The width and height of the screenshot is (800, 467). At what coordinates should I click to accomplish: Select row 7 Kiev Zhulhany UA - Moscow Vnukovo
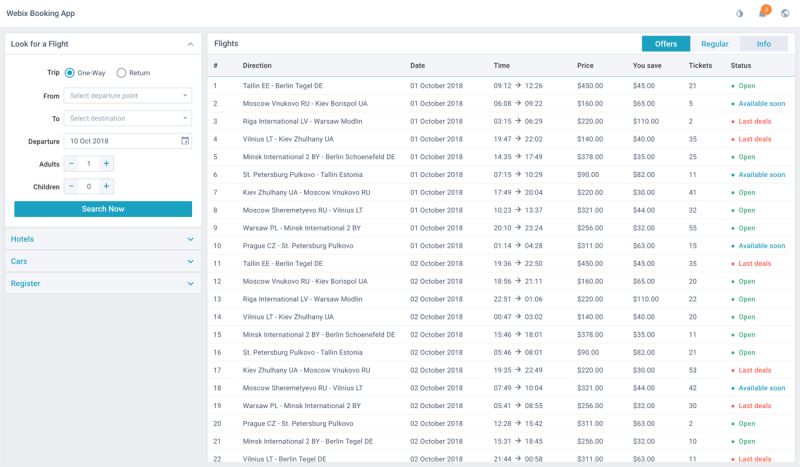pyautogui.click(x=501, y=192)
